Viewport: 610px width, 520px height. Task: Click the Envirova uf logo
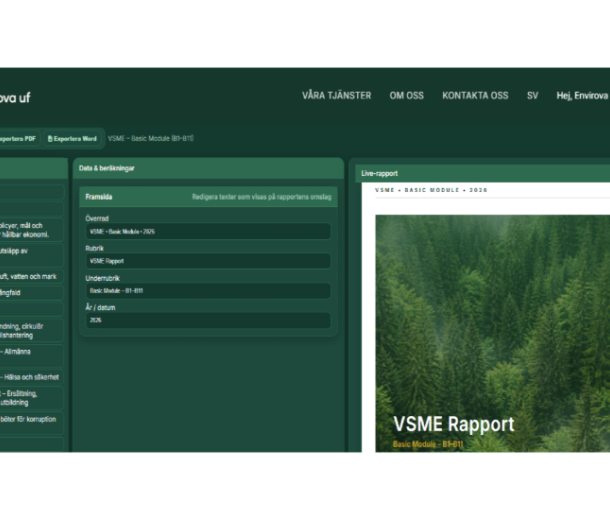click(x=15, y=97)
